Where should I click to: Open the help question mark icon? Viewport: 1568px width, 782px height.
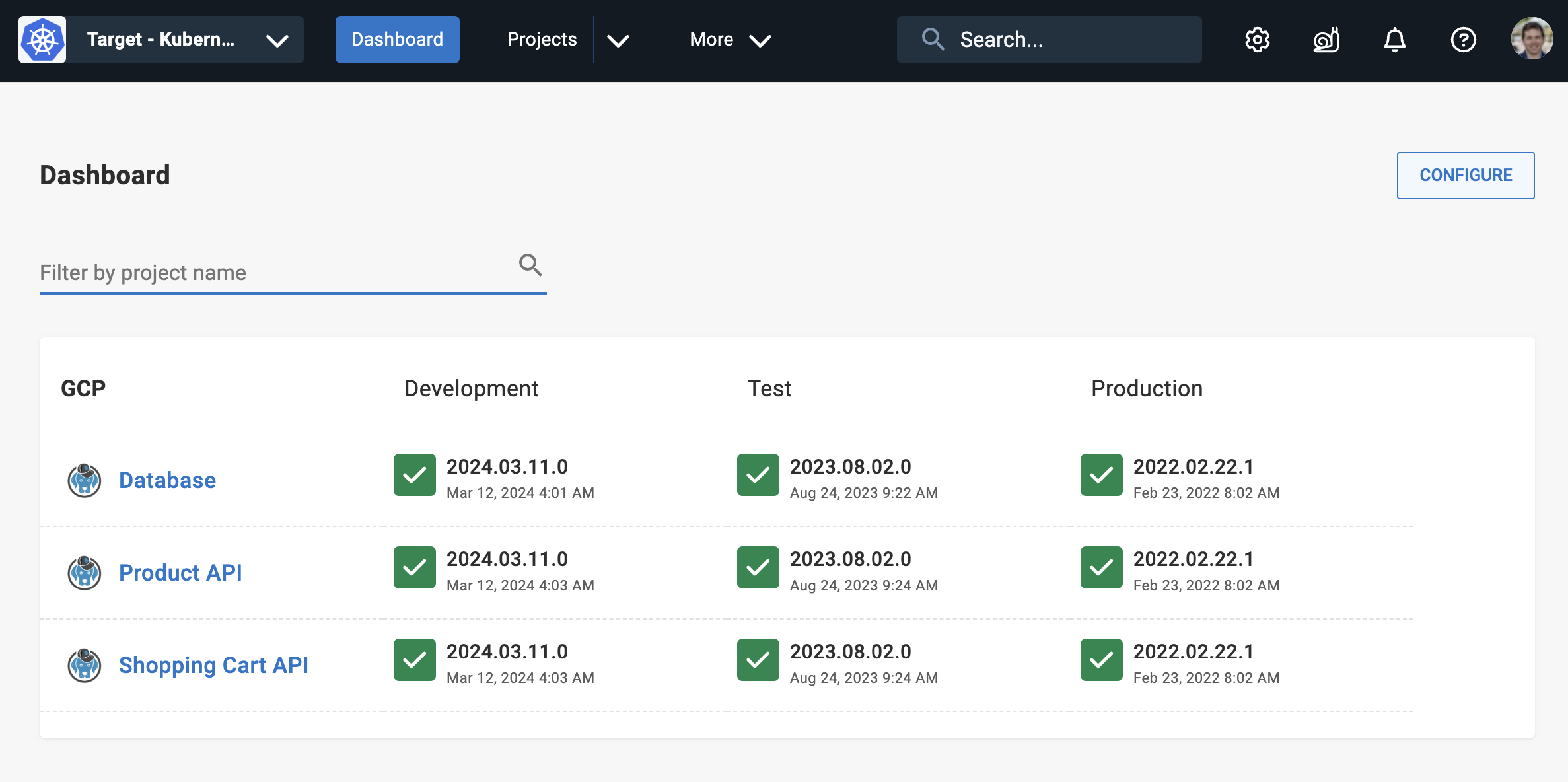pos(1463,40)
